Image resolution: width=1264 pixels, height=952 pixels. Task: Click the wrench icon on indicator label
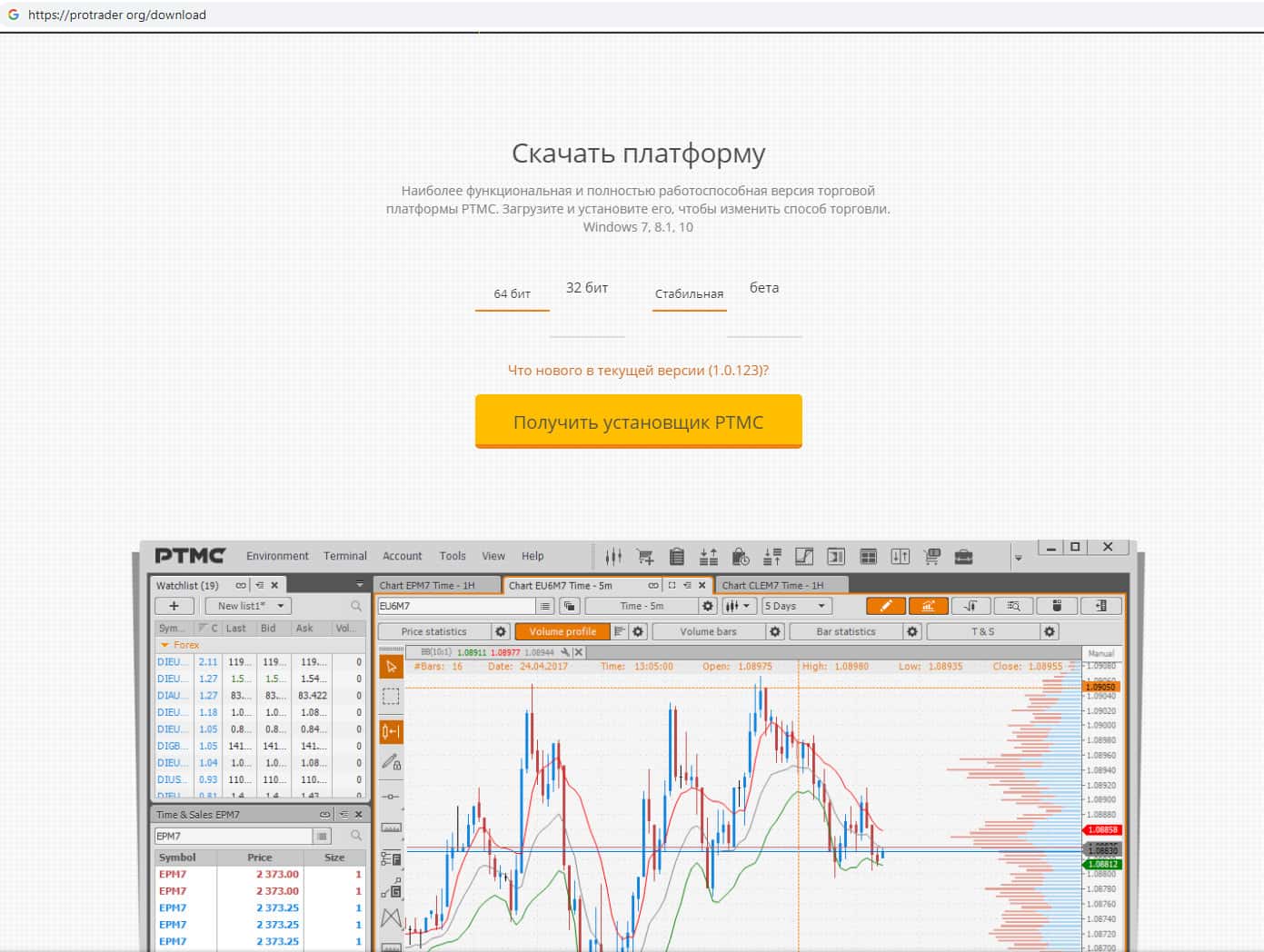coord(565,652)
